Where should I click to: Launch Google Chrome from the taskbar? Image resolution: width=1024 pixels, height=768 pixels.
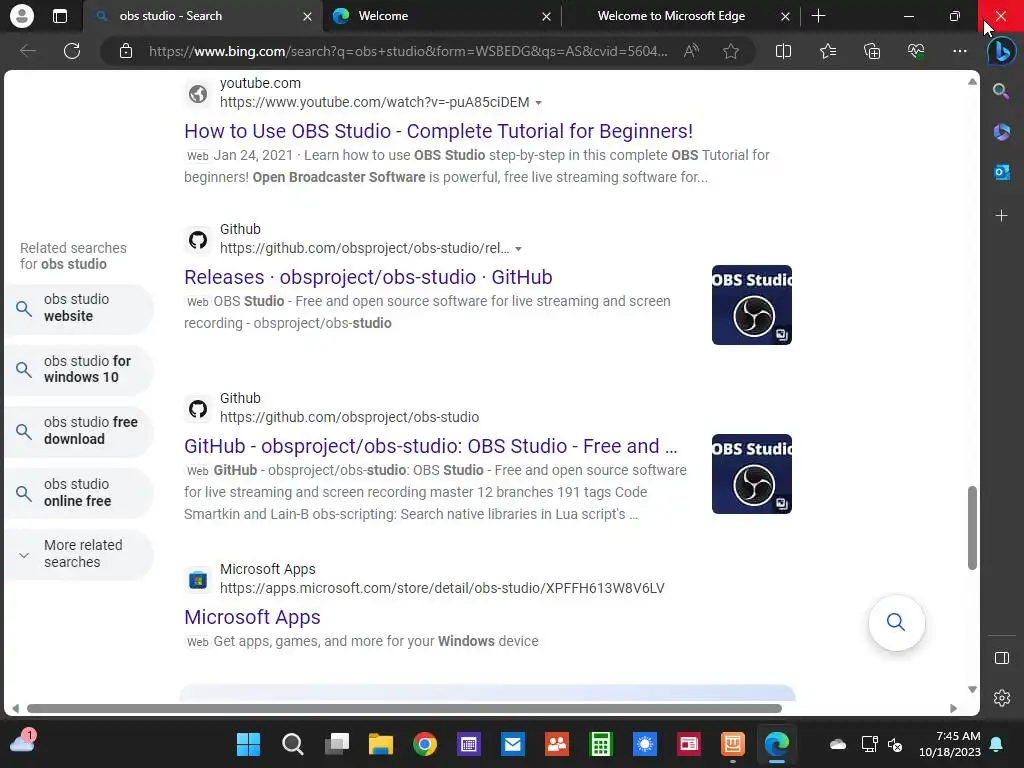(424, 744)
